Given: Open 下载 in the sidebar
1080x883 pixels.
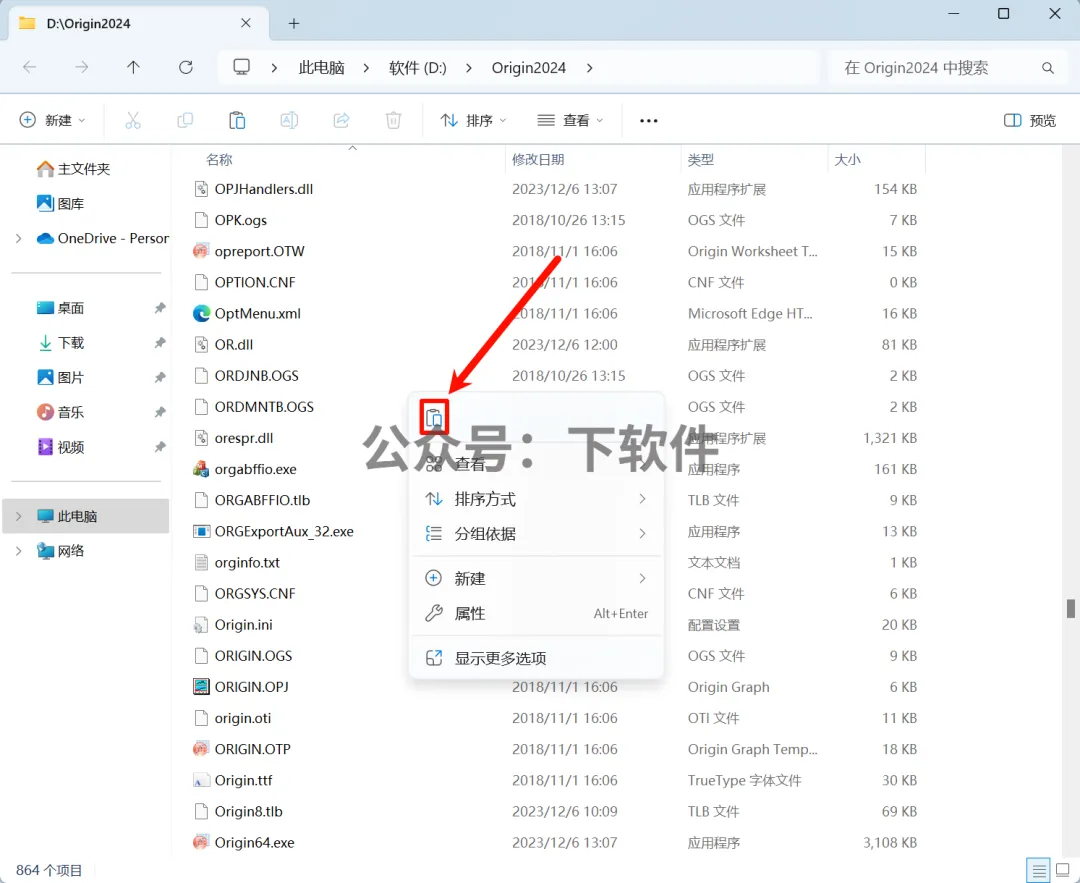Looking at the screenshot, I should click(x=61, y=342).
